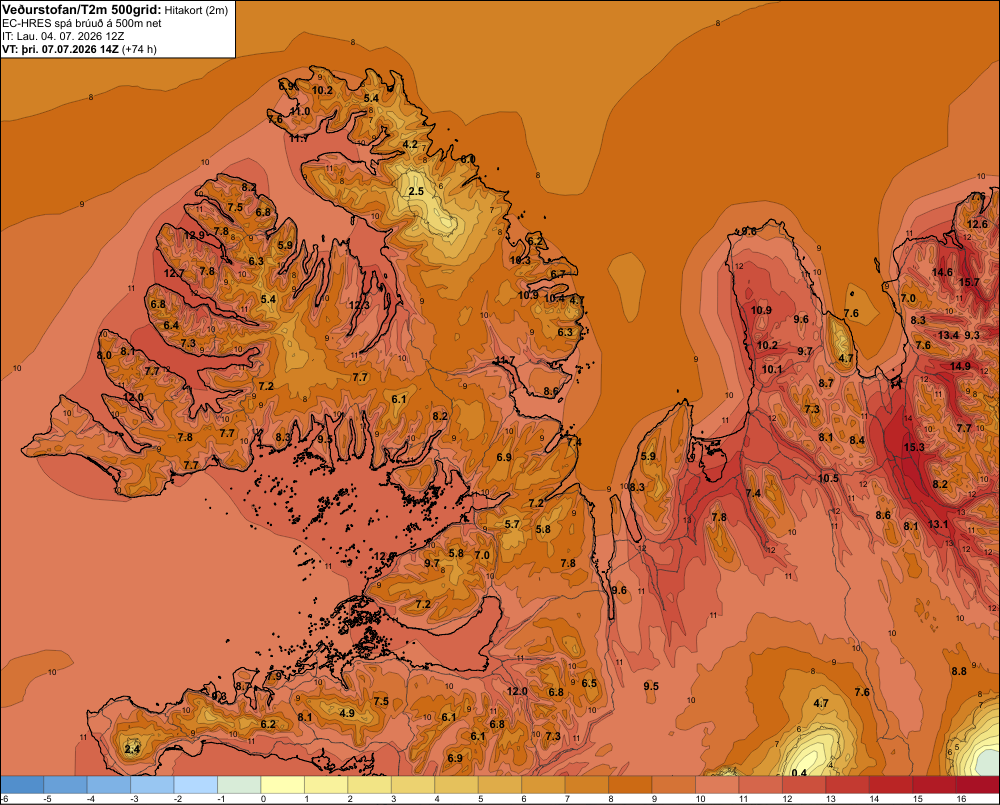Click the 4.9 temperature value
The image size is (1000, 805).
tap(347, 713)
